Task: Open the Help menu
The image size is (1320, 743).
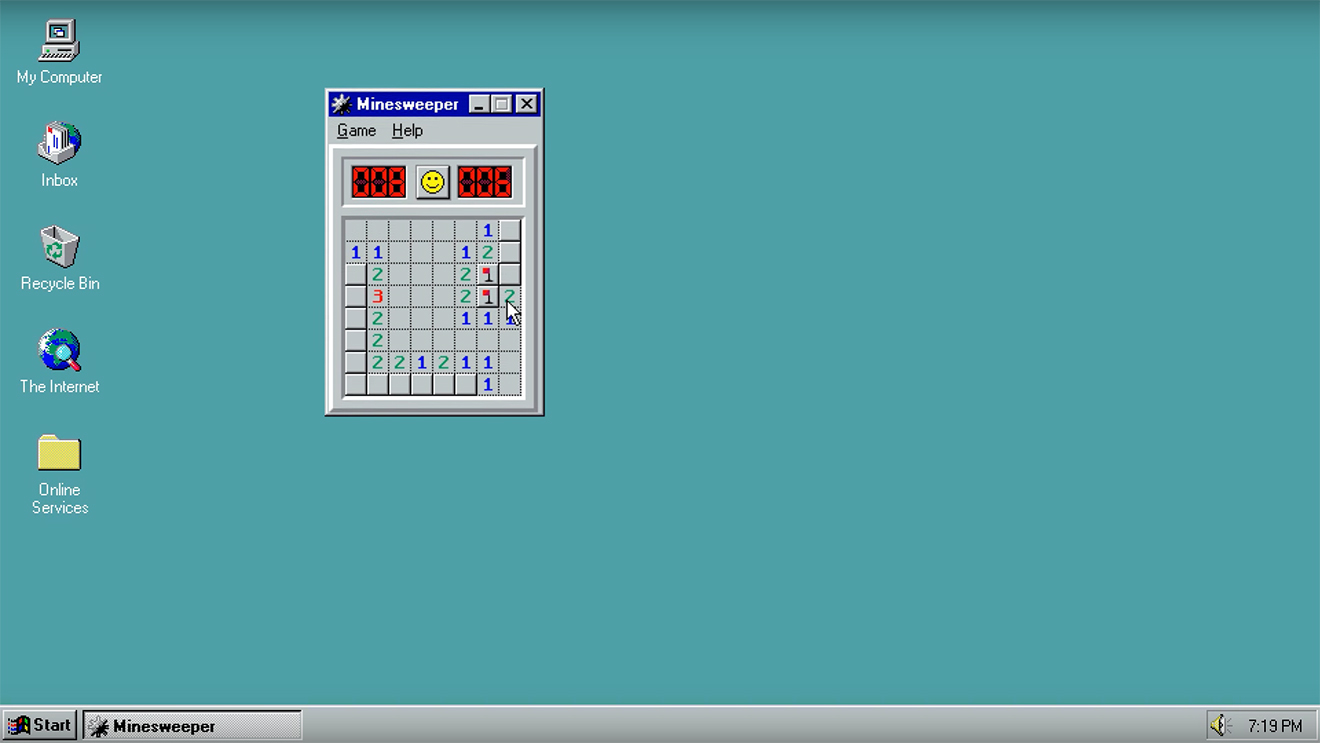Action: 407,130
